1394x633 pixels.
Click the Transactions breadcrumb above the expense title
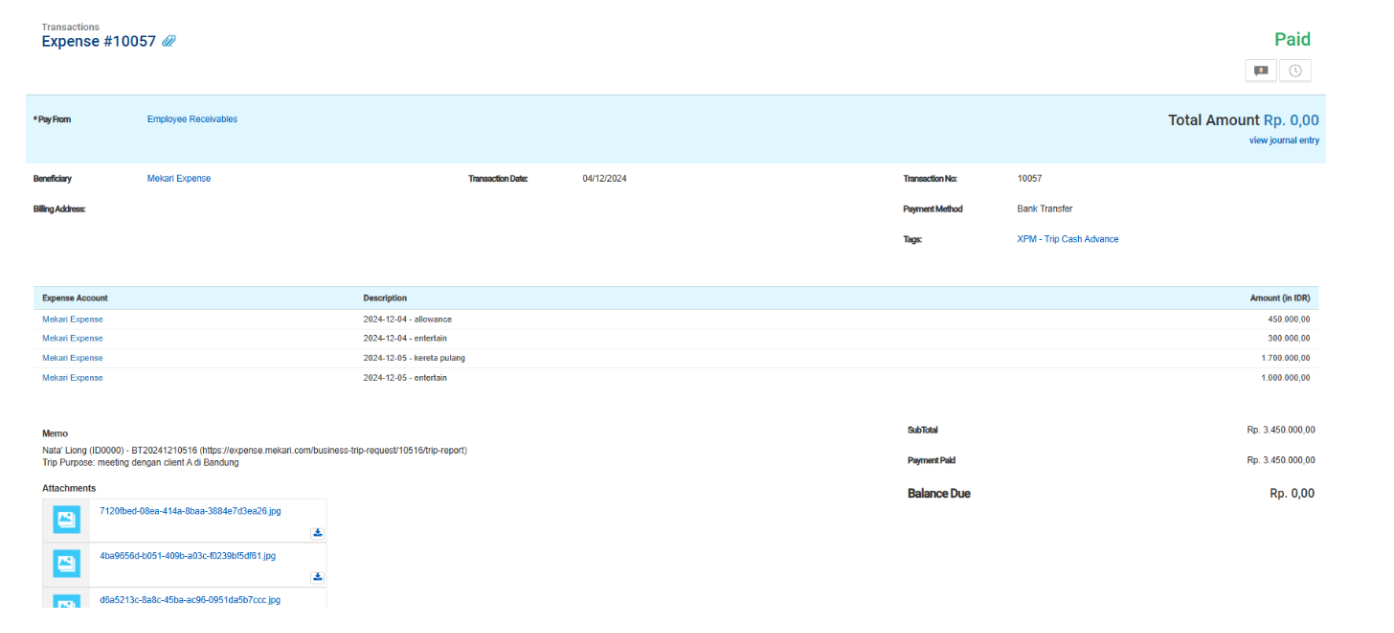[x=70, y=27]
